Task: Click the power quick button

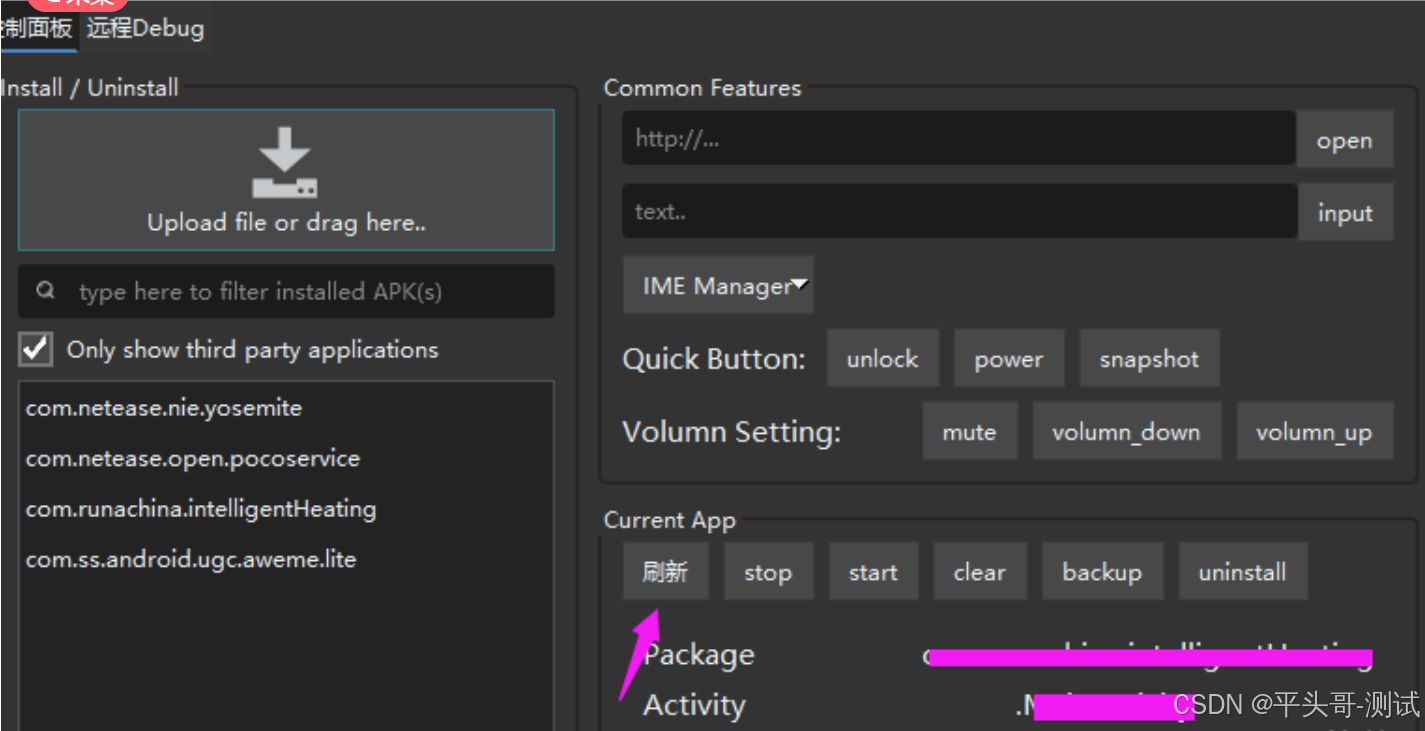Action: 1009,359
